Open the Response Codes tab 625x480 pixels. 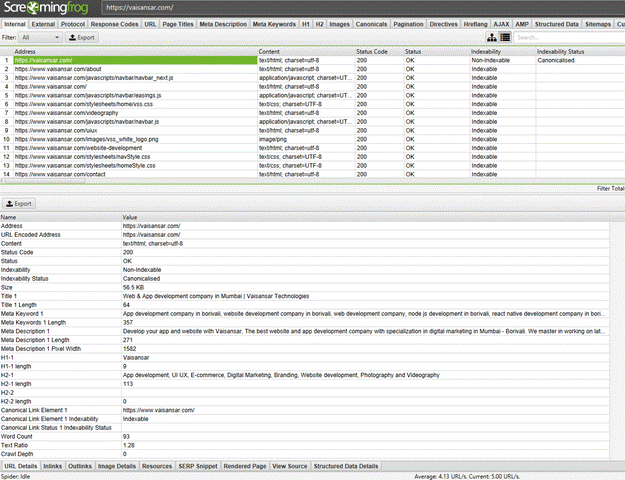click(115, 23)
